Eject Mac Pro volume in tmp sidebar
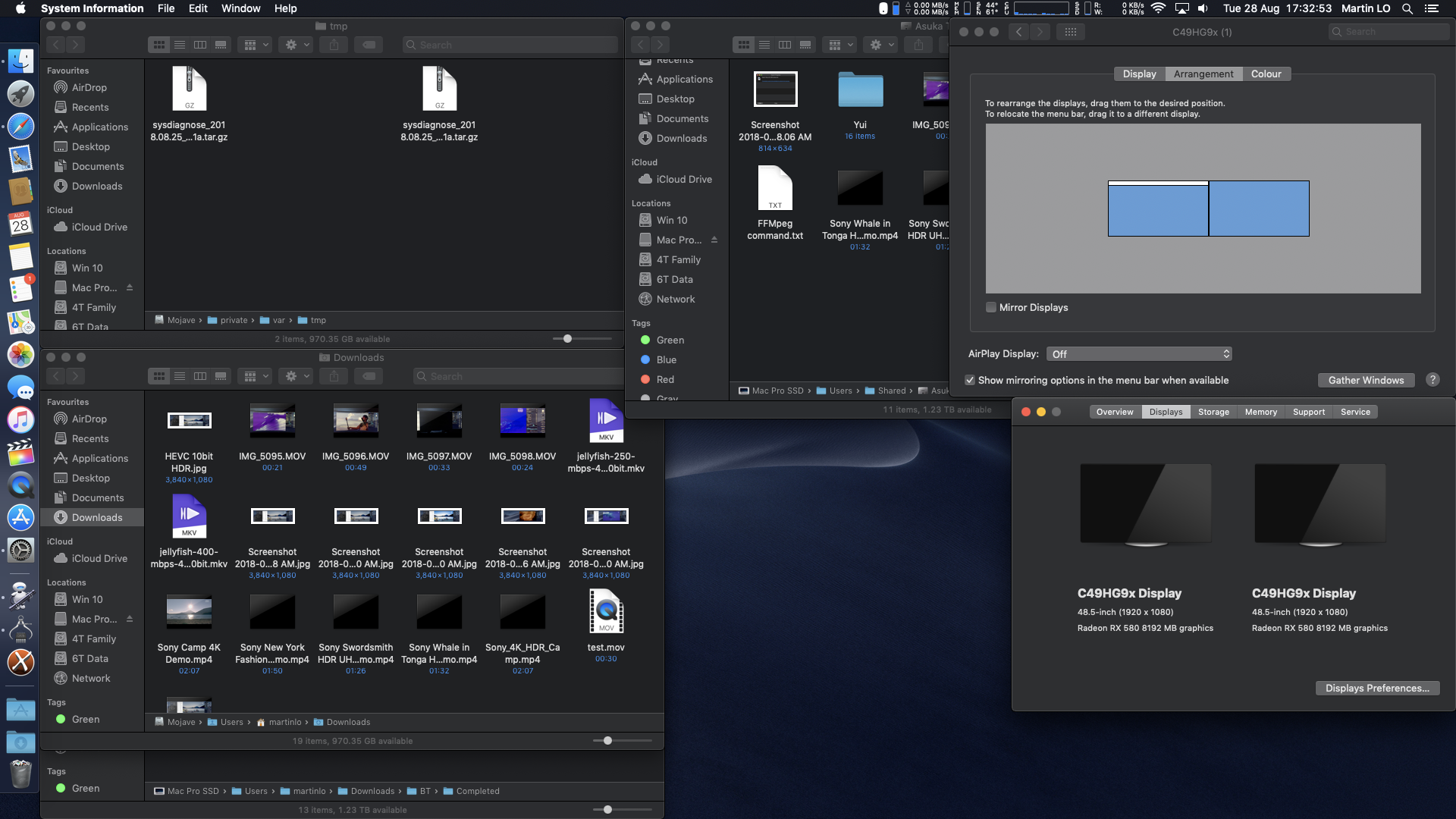1456x819 pixels. point(130,287)
